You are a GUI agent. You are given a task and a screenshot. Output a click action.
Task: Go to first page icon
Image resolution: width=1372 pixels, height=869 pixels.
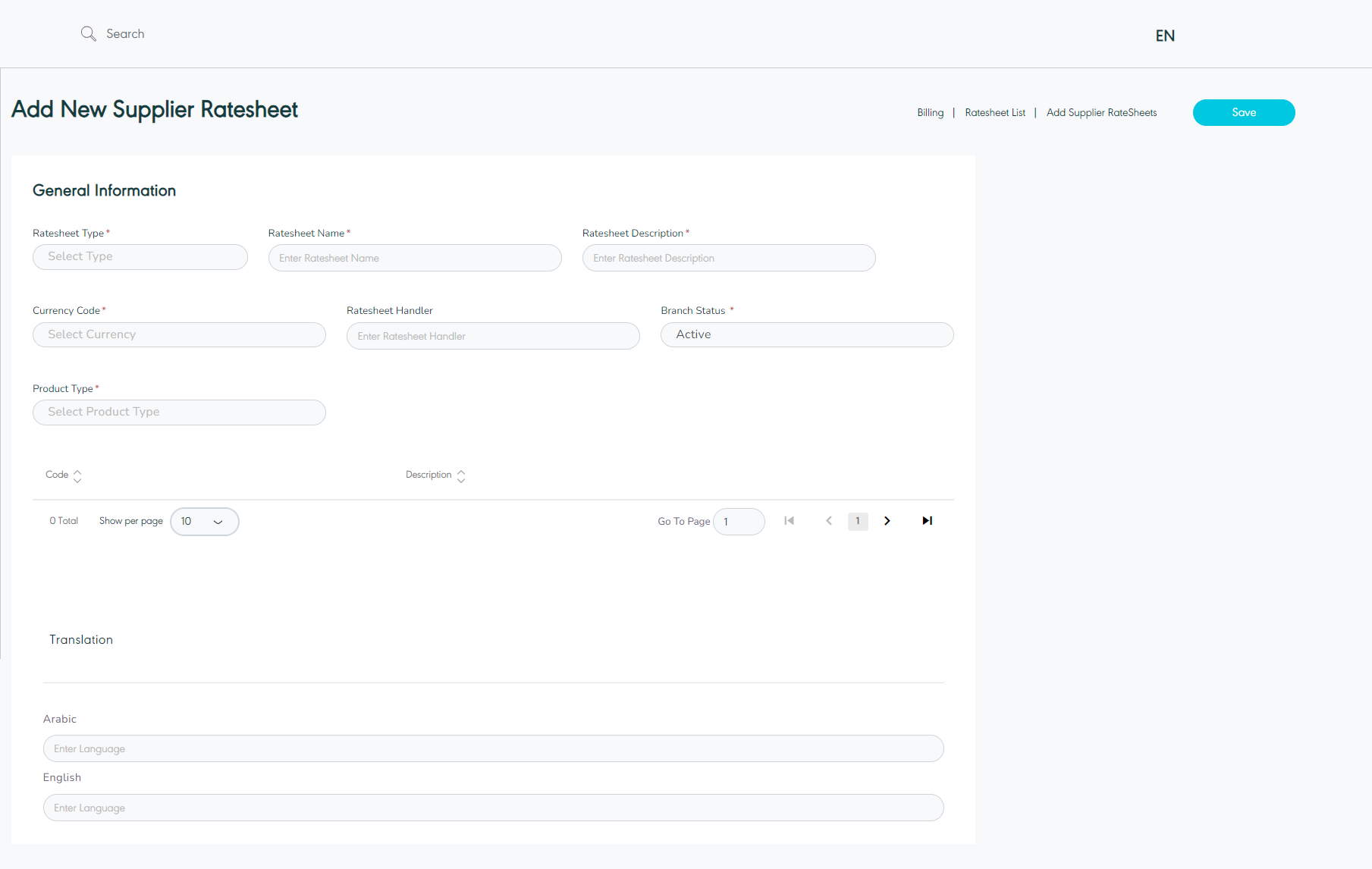coord(789,521)
